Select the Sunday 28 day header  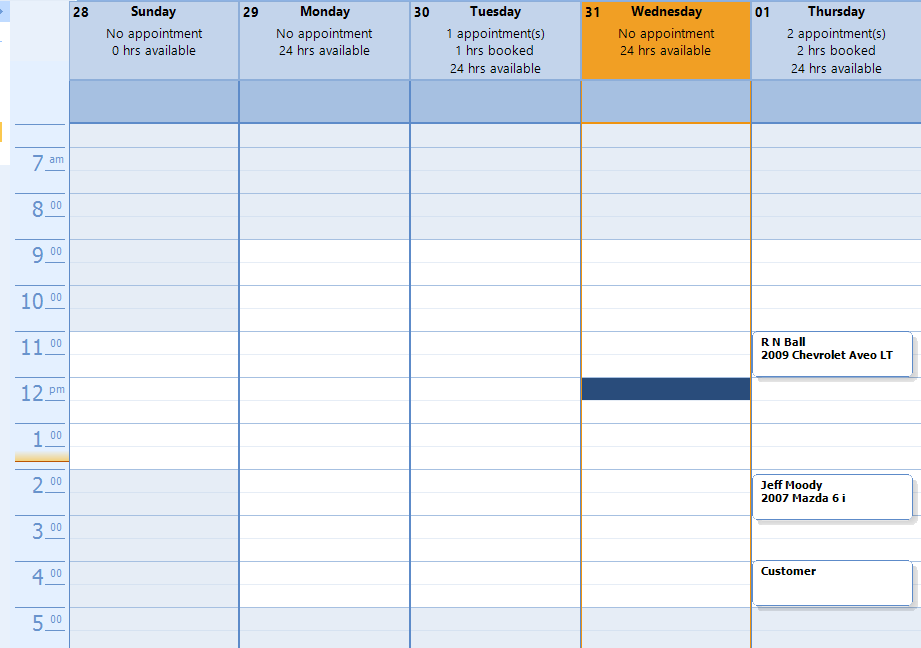point(154,40)
